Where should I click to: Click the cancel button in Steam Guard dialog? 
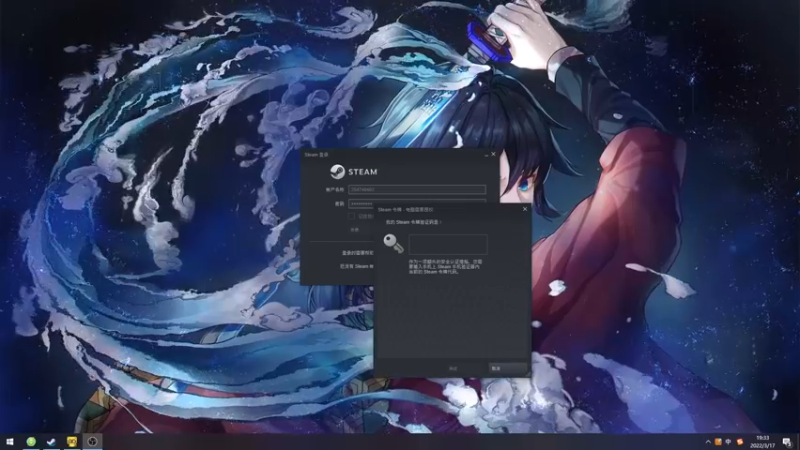tap(508, 368)
